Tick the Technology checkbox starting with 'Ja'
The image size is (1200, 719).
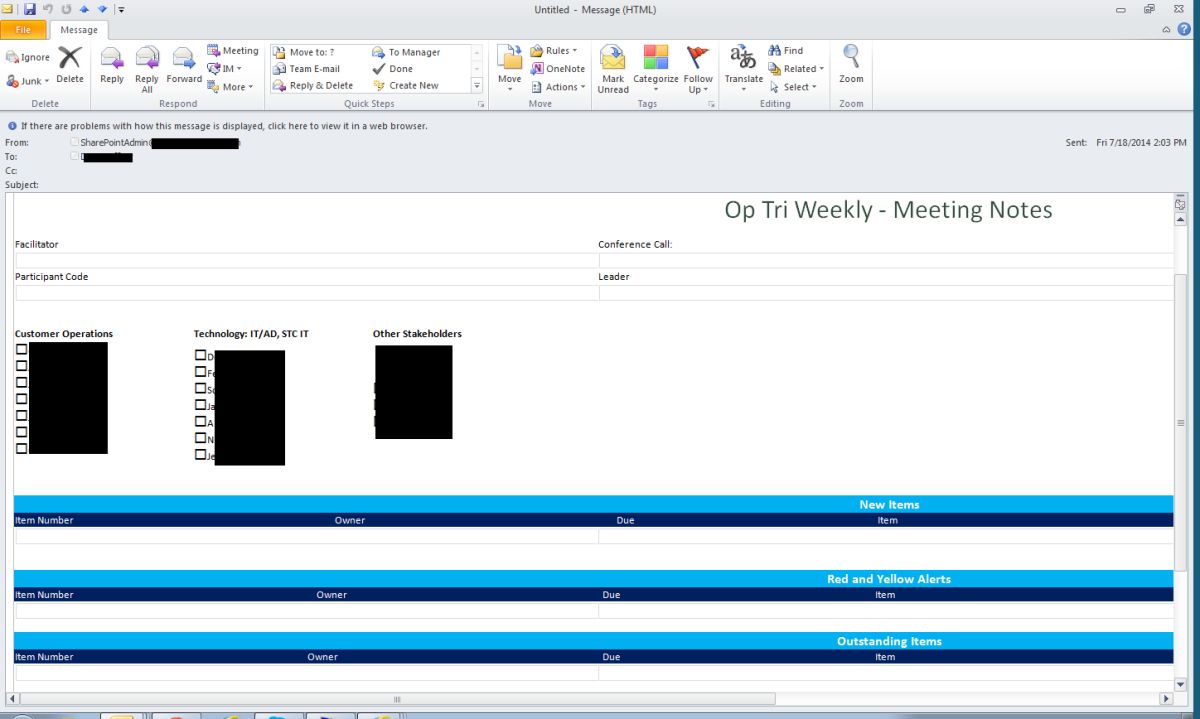pyautogui.click(x=200, y=405)
